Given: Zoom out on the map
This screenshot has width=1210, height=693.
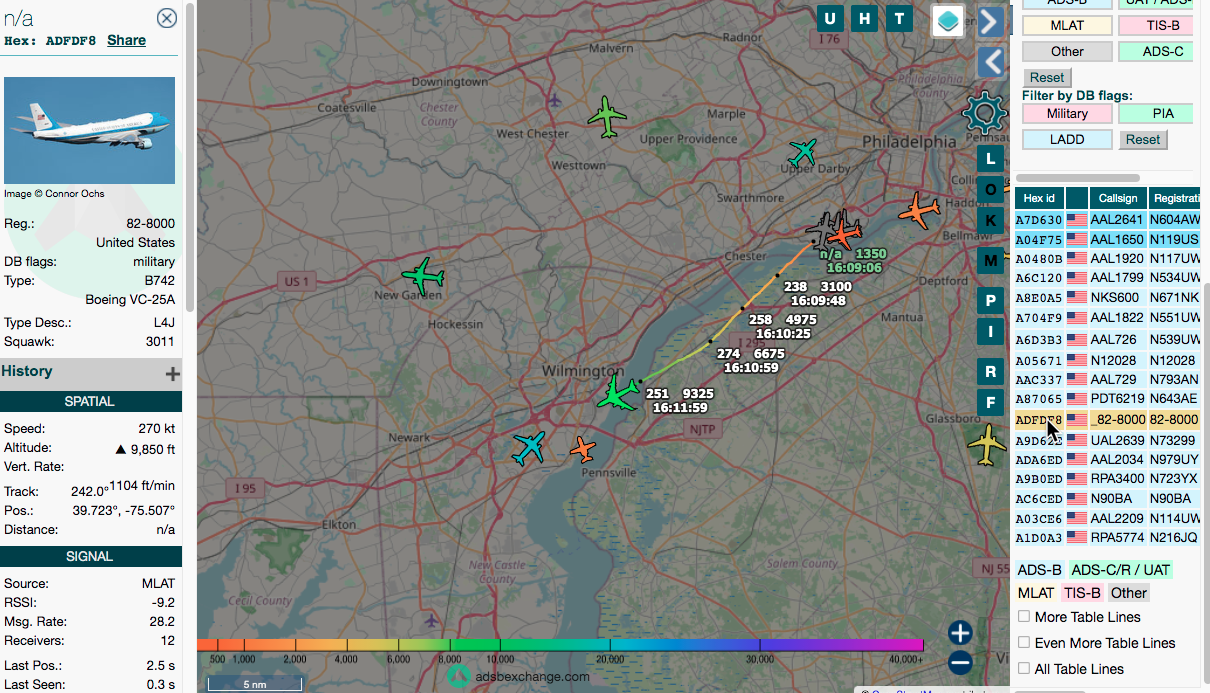Looking at the screenshot, I should point(960,662).
